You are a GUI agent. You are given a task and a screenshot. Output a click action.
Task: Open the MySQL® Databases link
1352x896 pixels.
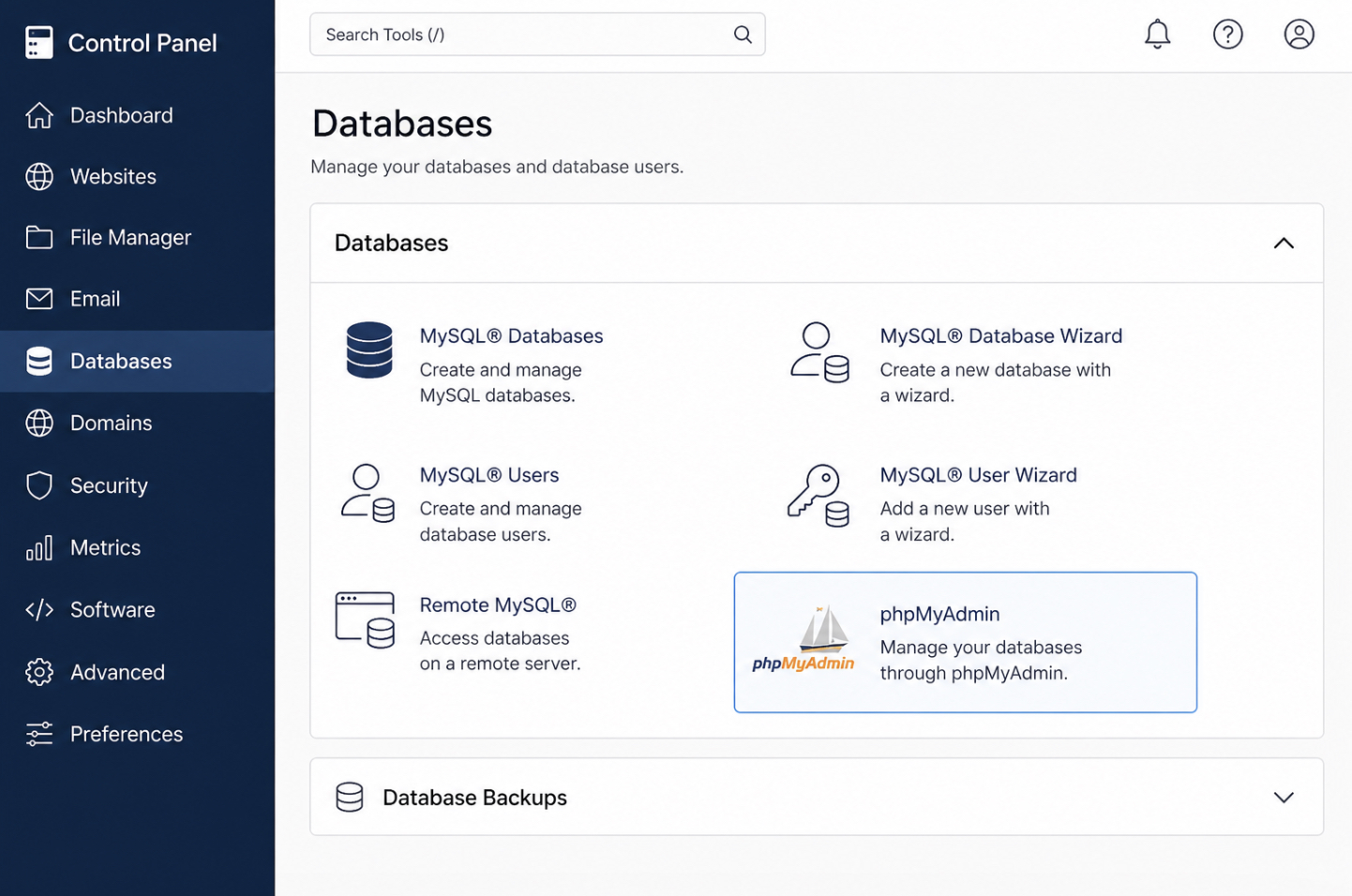click(511, 336)
